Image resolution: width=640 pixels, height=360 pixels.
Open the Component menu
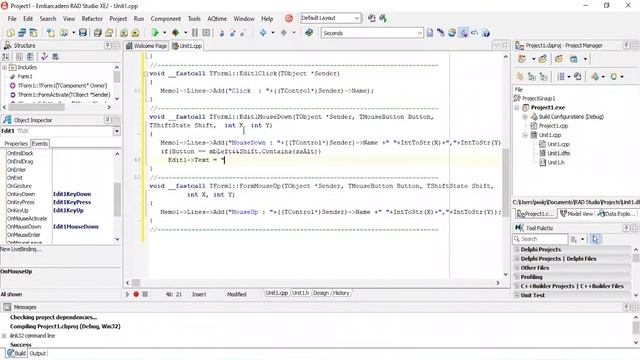coord(166,19)
